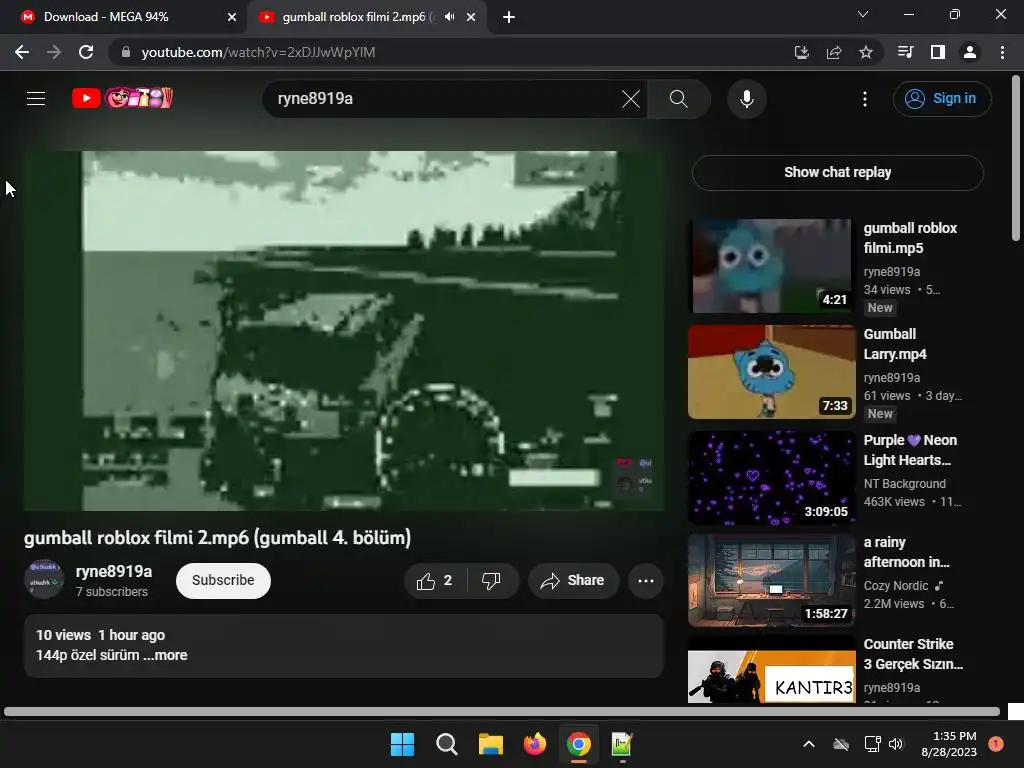Open the ryne8919a channel avatar
Viewport: 1024px width, 768px height.
[44, 579]
